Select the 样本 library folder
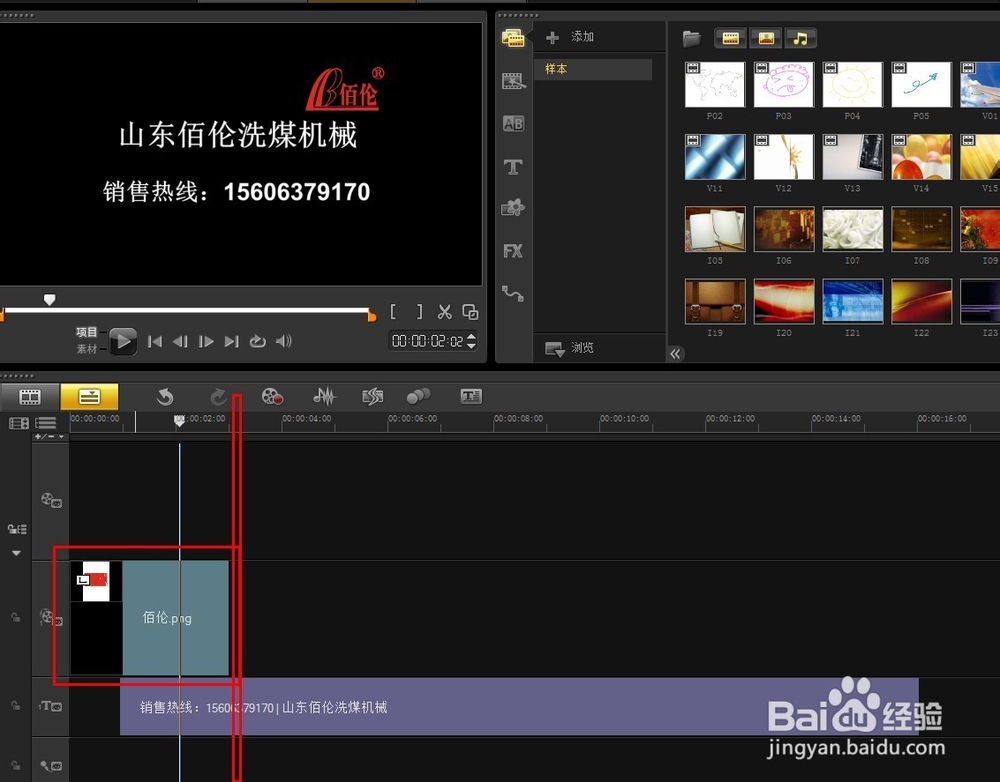 (x=592, y=69)
